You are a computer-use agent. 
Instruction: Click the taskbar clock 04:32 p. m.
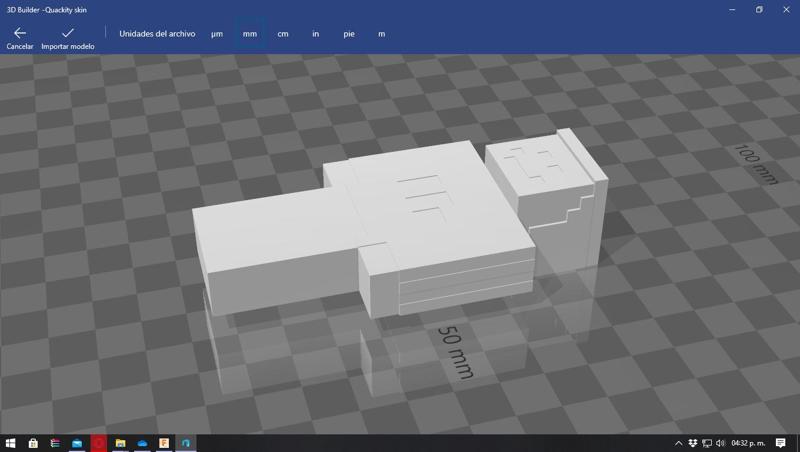click(x=748, y=443)
